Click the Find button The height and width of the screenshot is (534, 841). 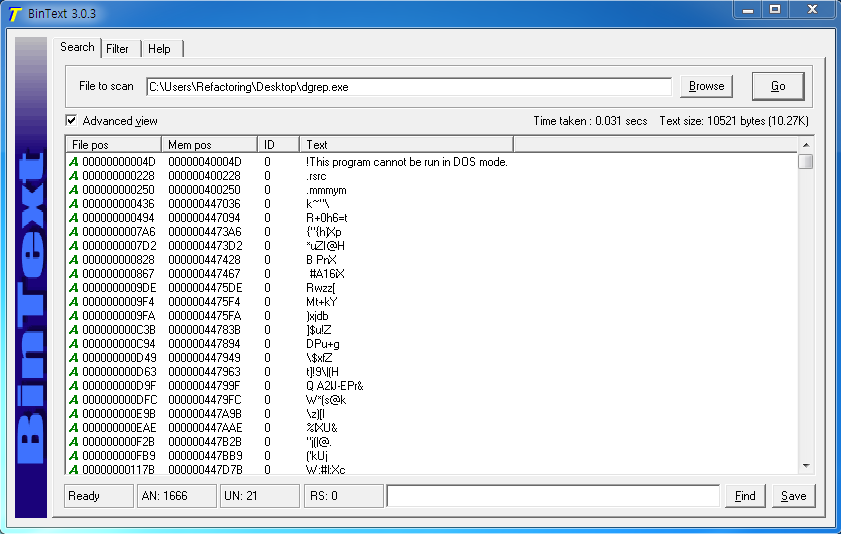(745, 496)
